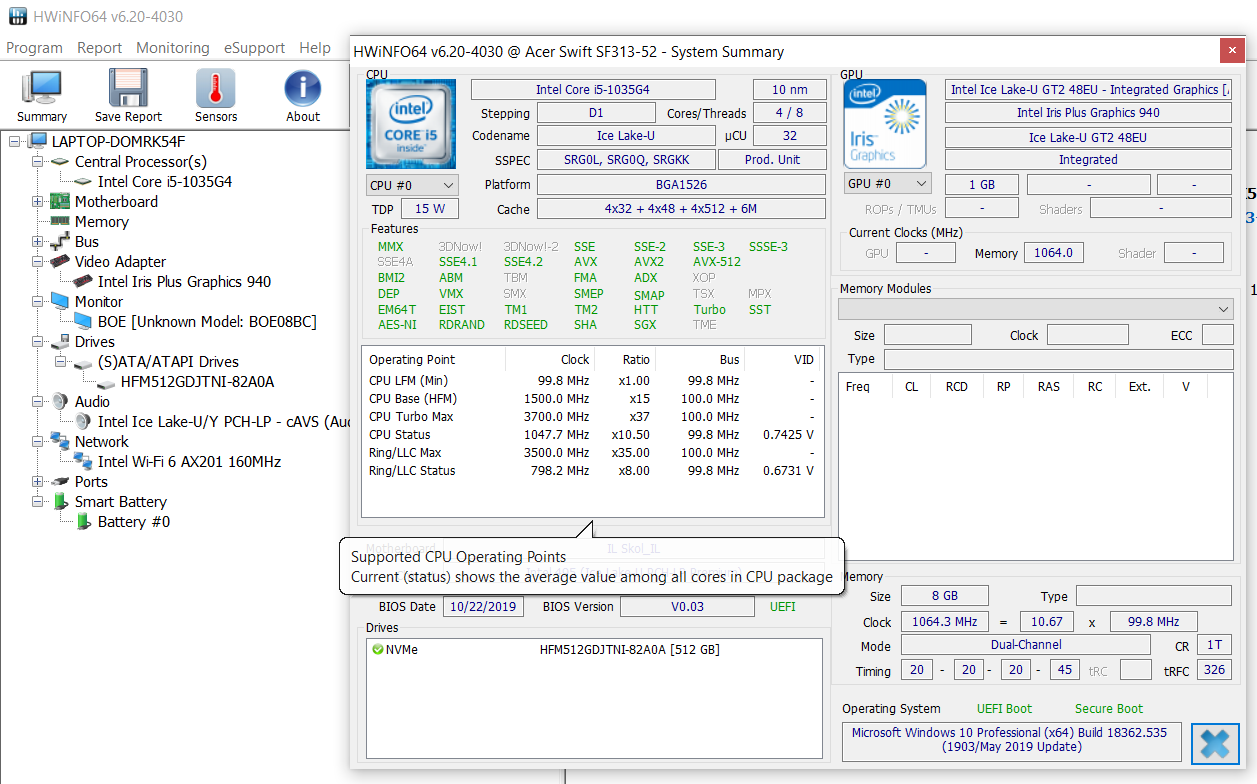The image size is (1257, 784).
Task: Click the Intel Core i5 logo
Action: [411, 125]
